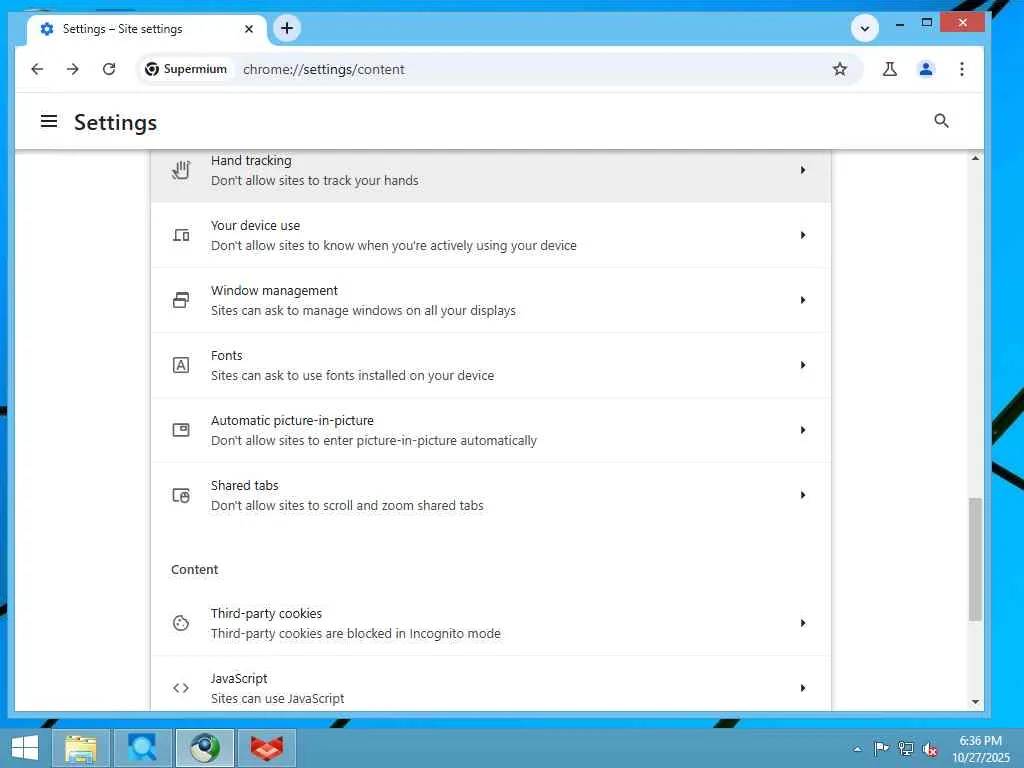
Task: Click the Window management icon
Action: pos(181,300)
